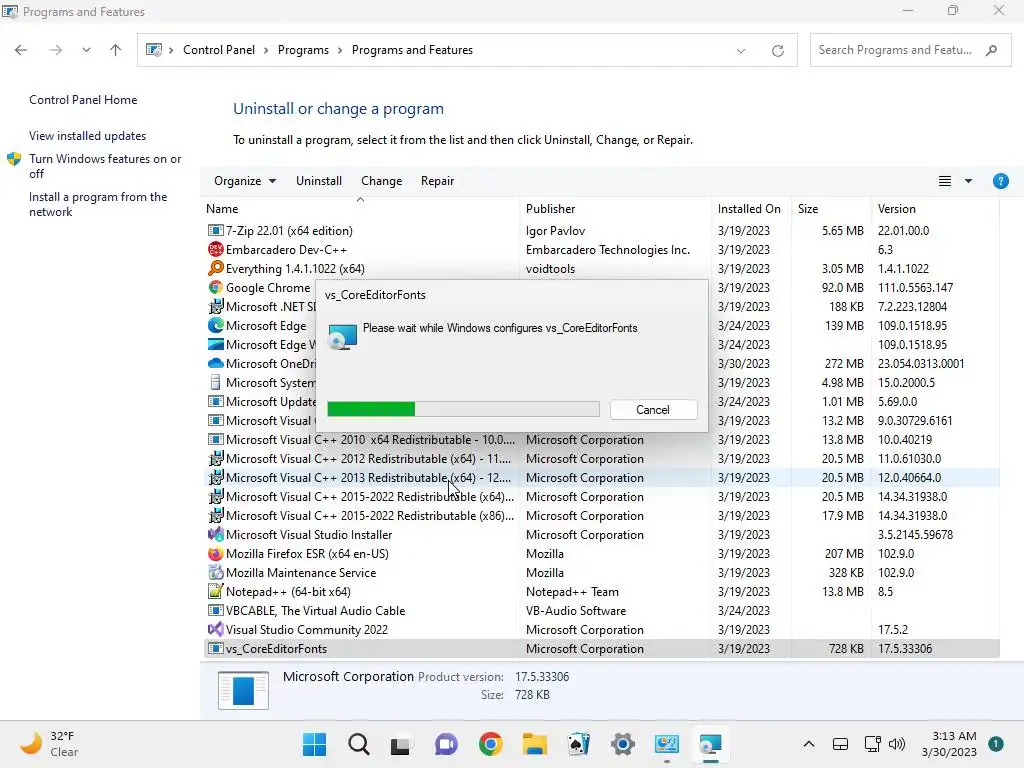The width and height of the screenshot is (1024, 768).
Task: Sort by Installed On column header
Action: (x=751, y=208)
